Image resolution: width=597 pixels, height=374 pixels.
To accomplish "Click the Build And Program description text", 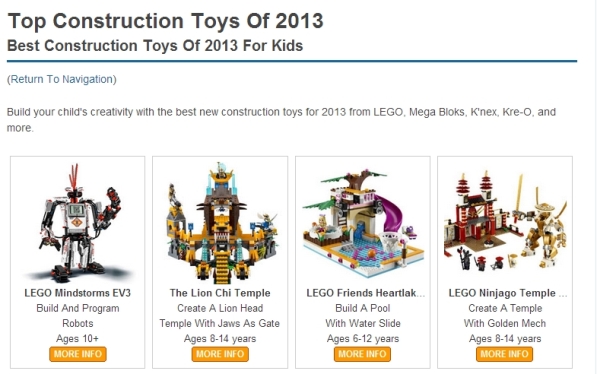I will (x=78, y=308).
